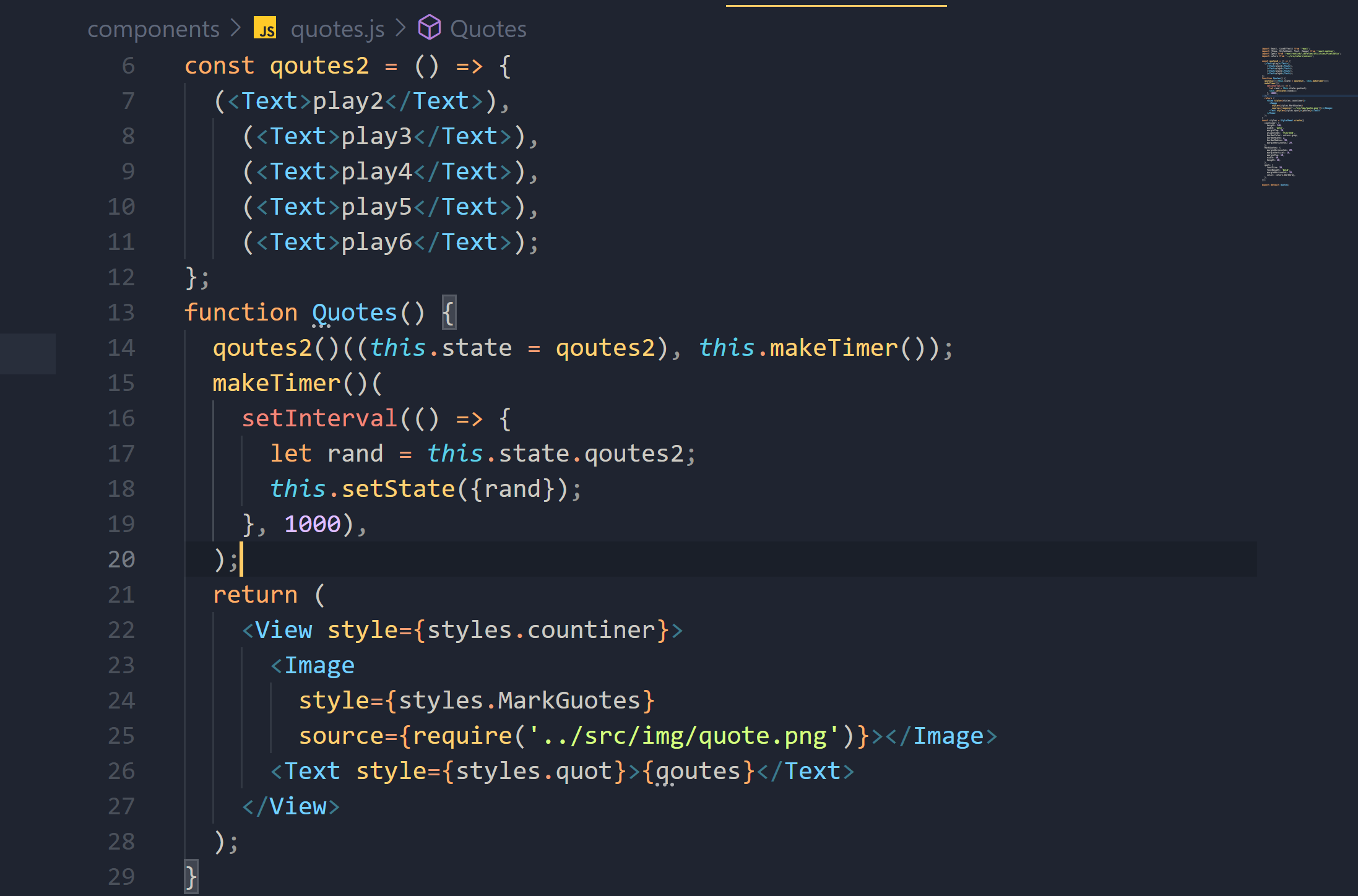Click 'qoutes2' in the const declaration

pyautogui.click(x=319, y=66)
